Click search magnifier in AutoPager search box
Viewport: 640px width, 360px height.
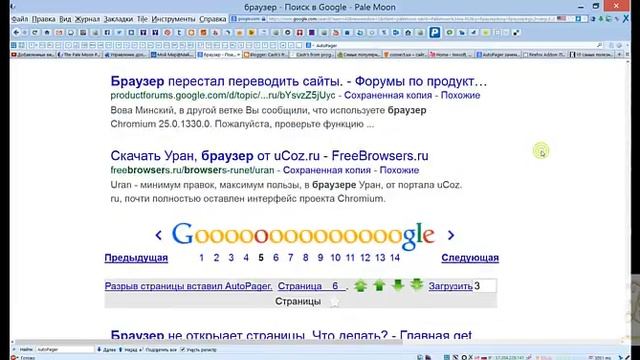[599, 45]
